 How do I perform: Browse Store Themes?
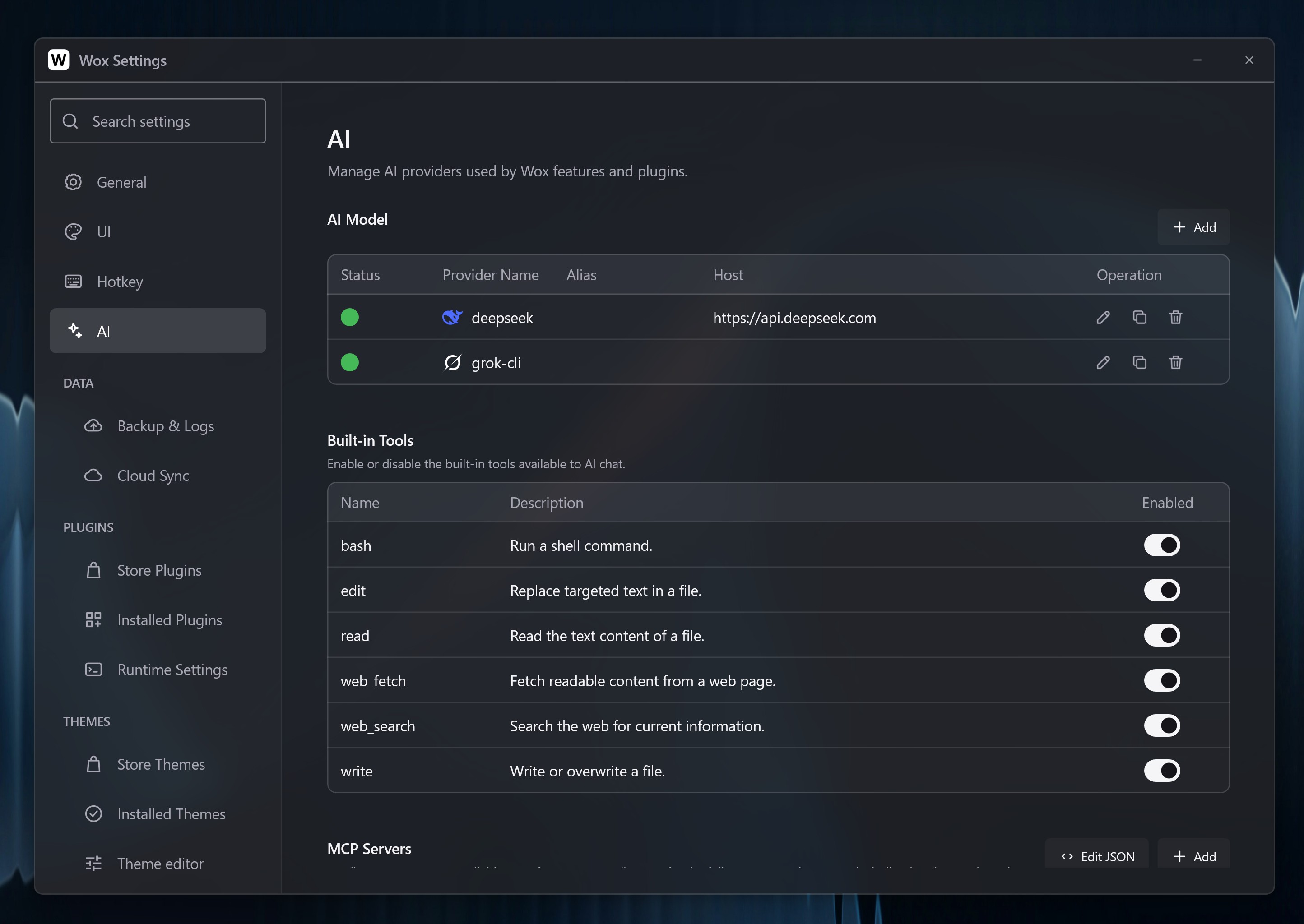158,764
